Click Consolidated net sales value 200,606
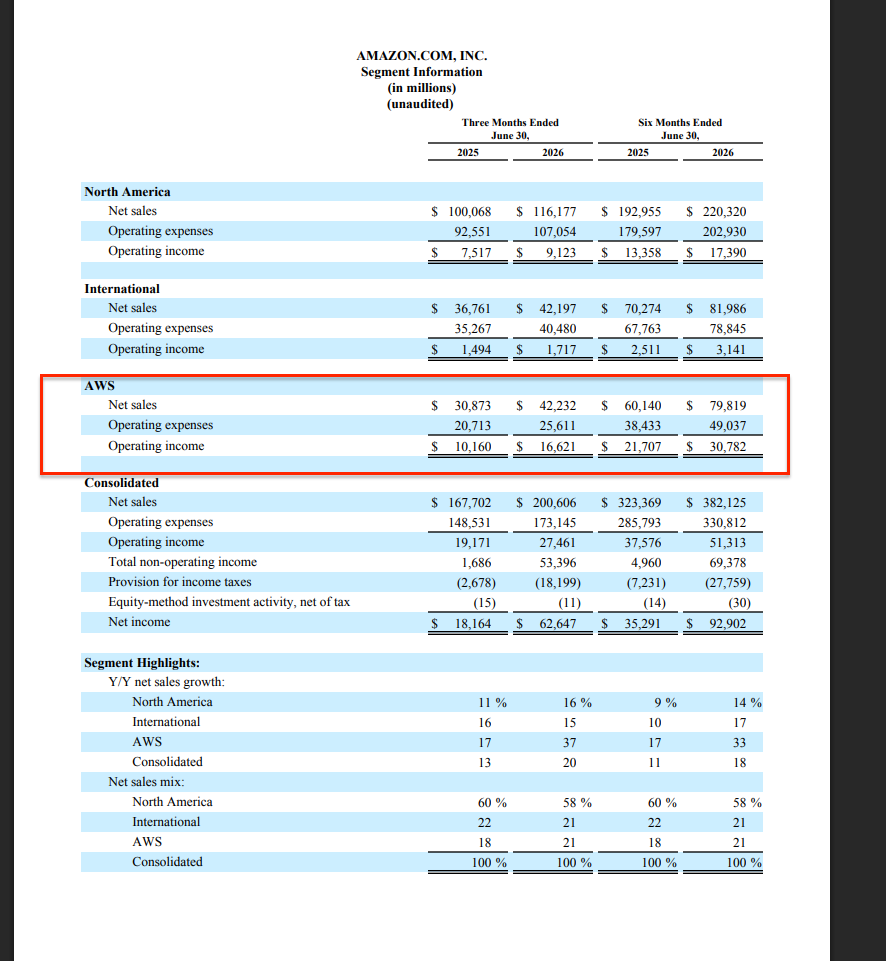Image resolution: width=886 pixels, height=961 pixels. 555,503
